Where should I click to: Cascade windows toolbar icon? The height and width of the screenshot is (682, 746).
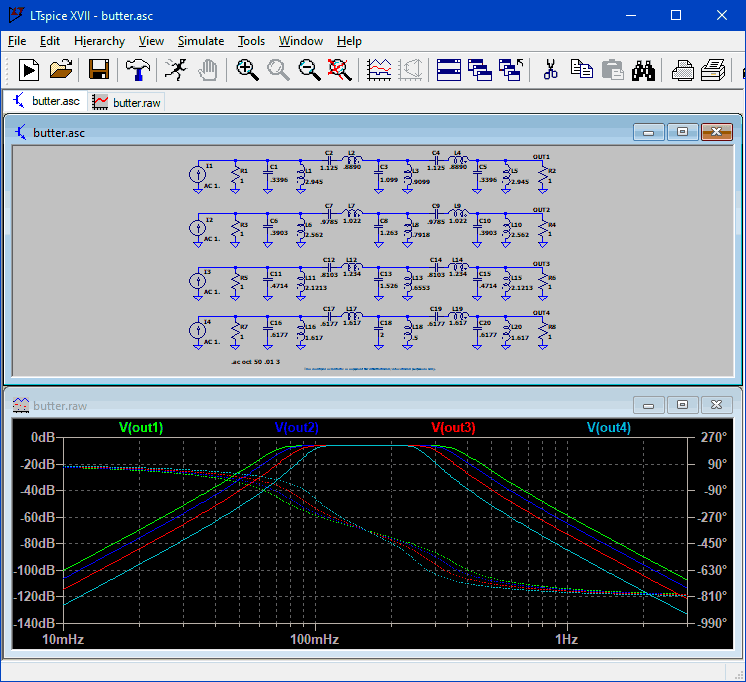pyautogui.click(x=480, y=70)
